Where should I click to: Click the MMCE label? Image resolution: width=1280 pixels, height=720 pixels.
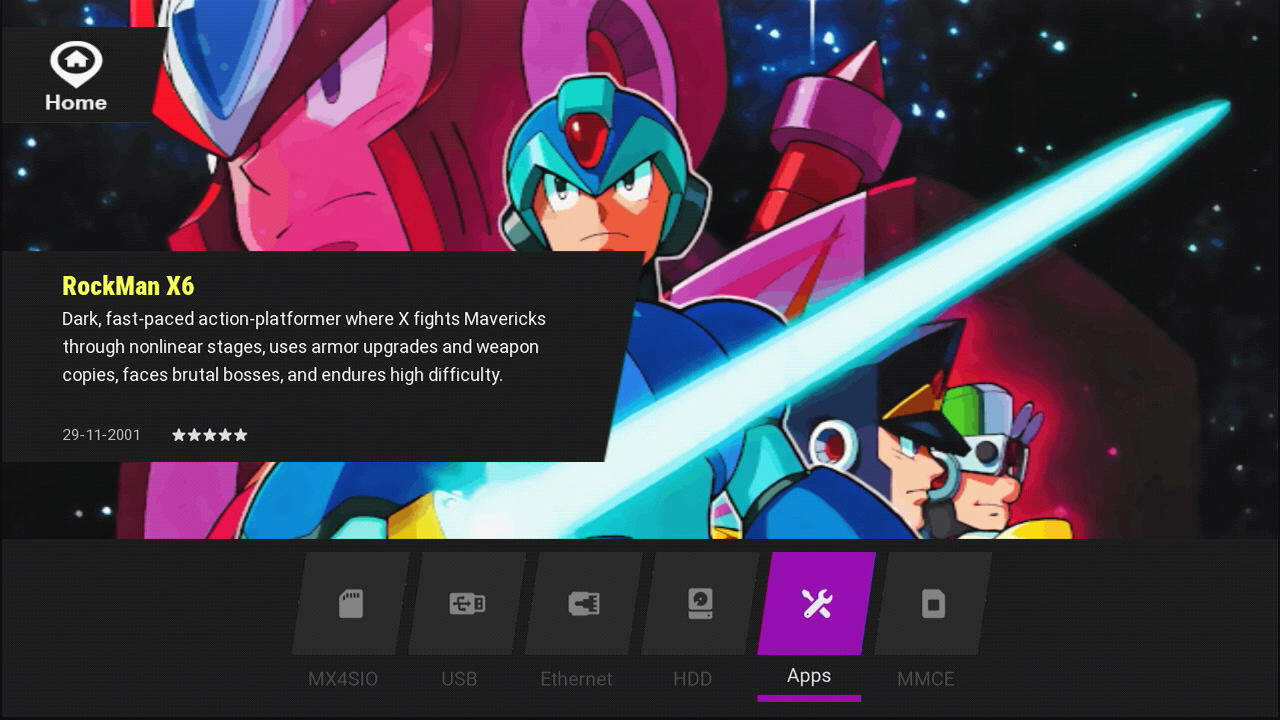tap(926, 679)
